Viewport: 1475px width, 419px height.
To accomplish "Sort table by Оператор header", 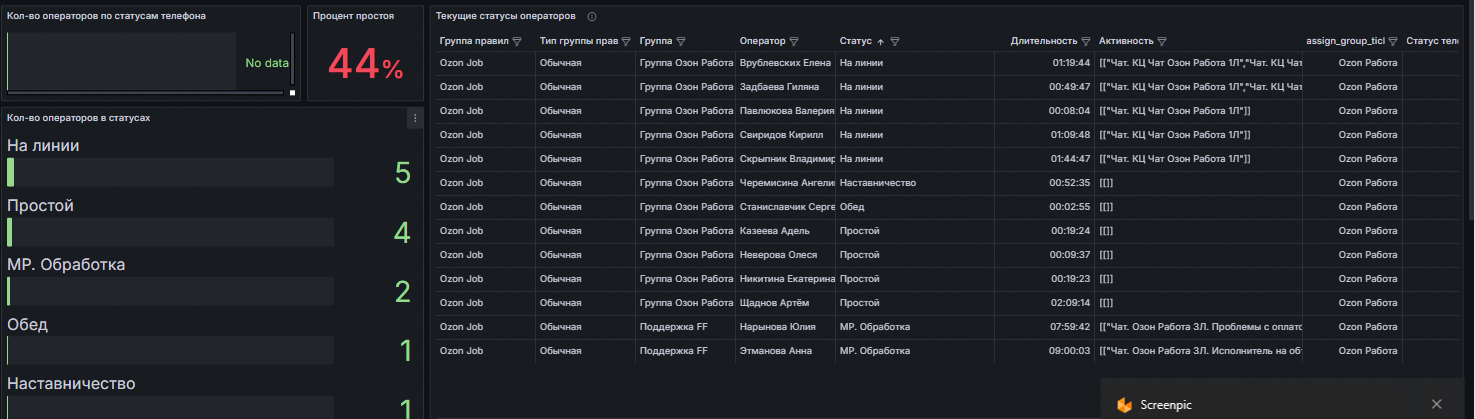I will 762,42.
